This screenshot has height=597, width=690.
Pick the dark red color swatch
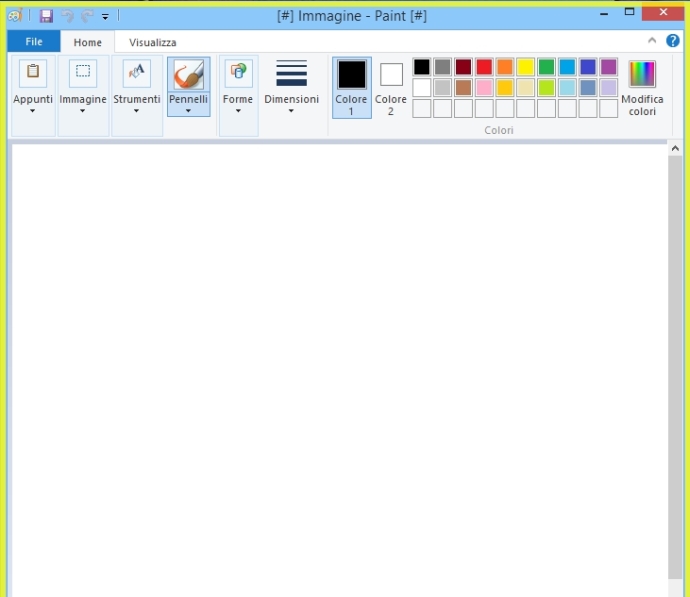tap(463, 67)
